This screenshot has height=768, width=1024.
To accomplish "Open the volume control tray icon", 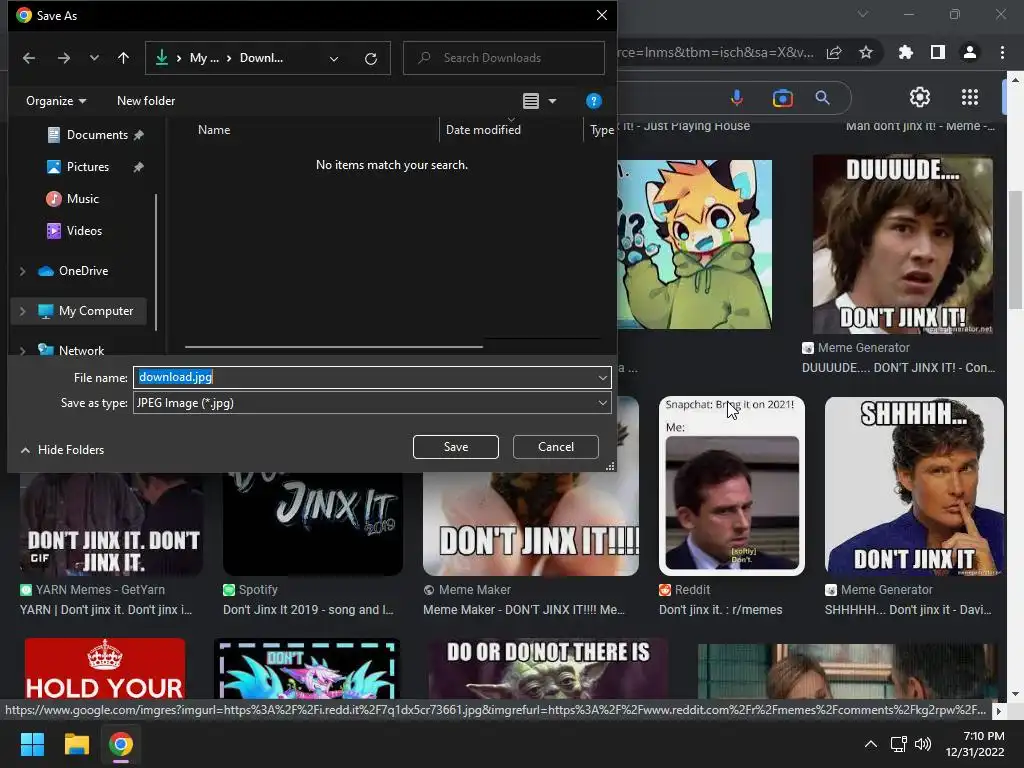I will coord(923,744).
